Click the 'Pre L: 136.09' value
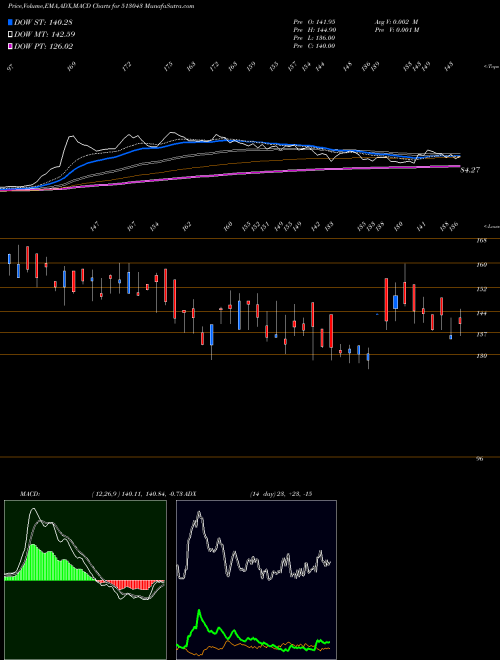Screen dimensions: 500x660 314,38
